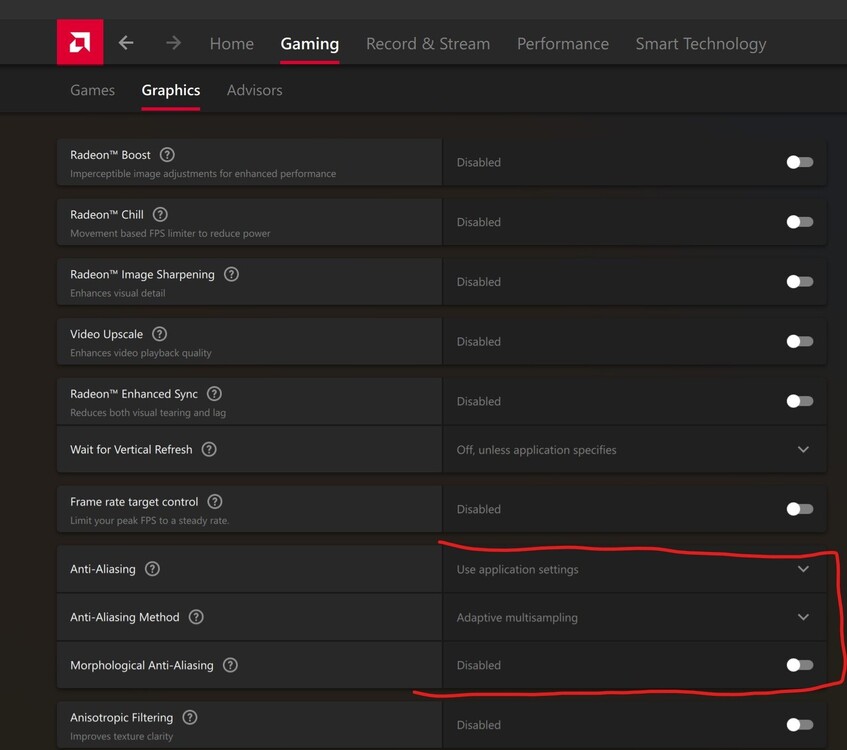This screenshot has width=847, height=750.
Task: Show help for Video Upscale
Action: pyautogui.click(x=159, y=334)
